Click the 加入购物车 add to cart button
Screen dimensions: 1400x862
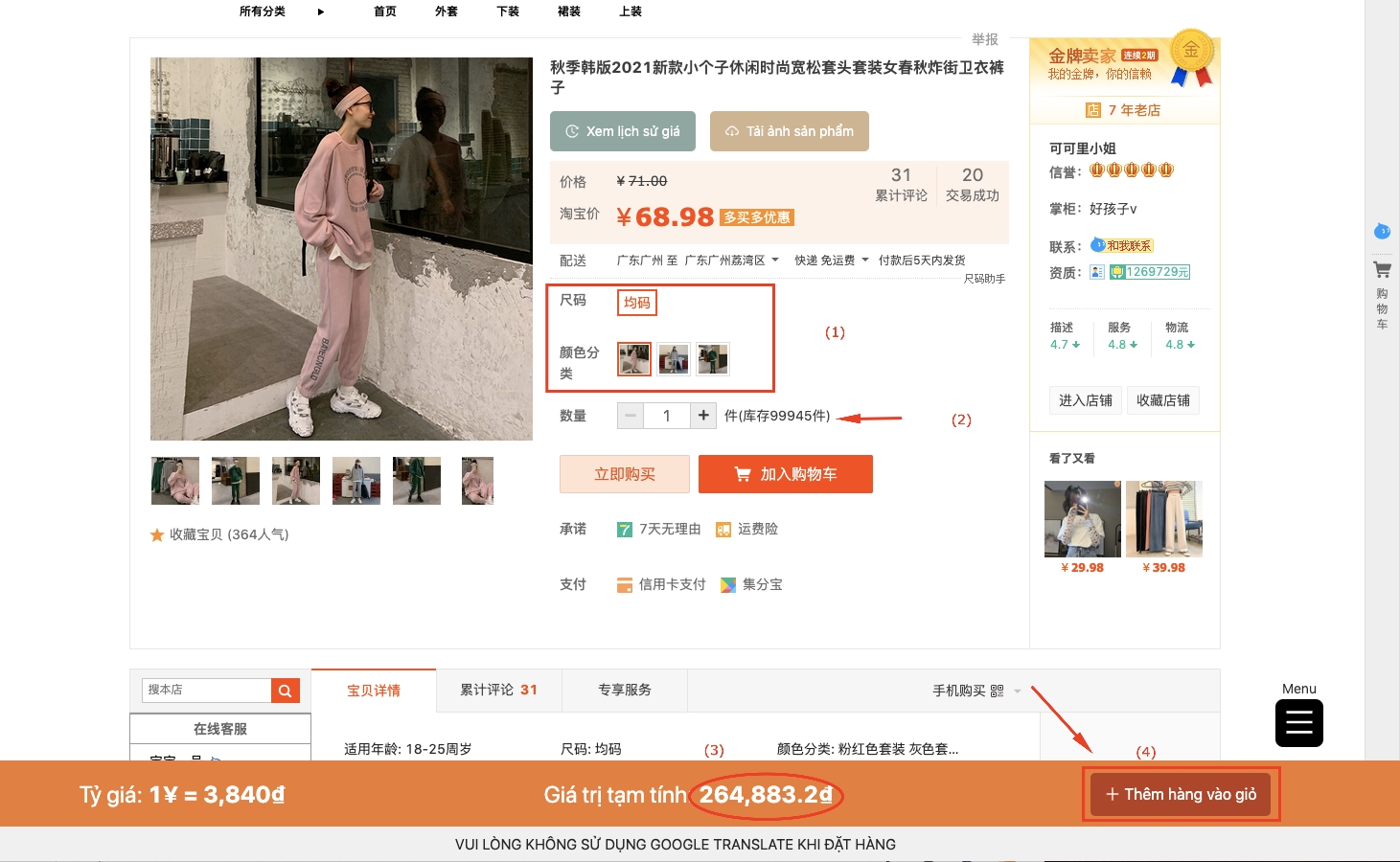click(785, 474)
